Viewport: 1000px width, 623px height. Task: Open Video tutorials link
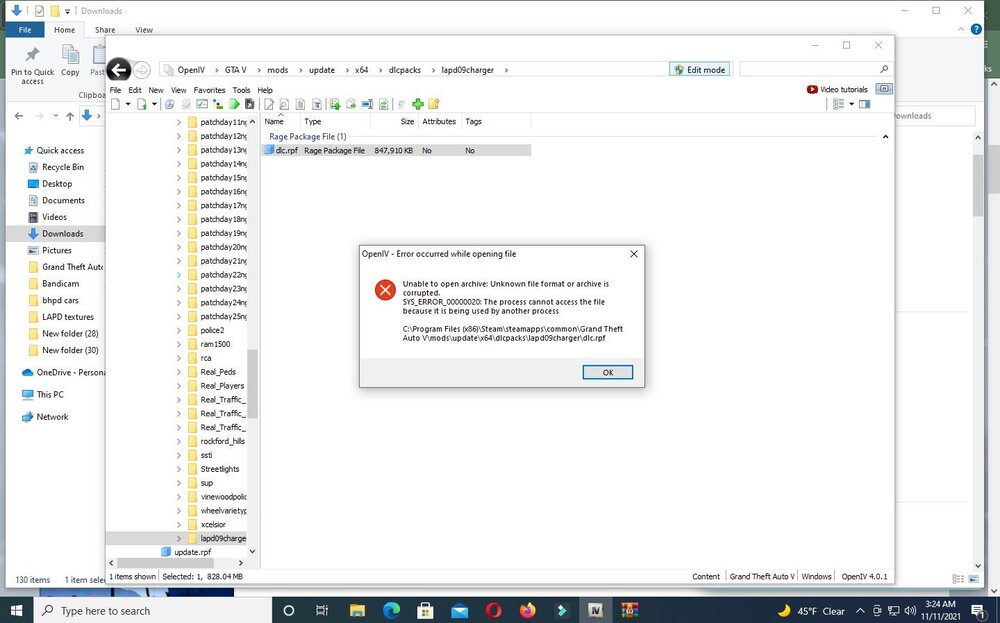pyautogui.click(x=837, y=89)
